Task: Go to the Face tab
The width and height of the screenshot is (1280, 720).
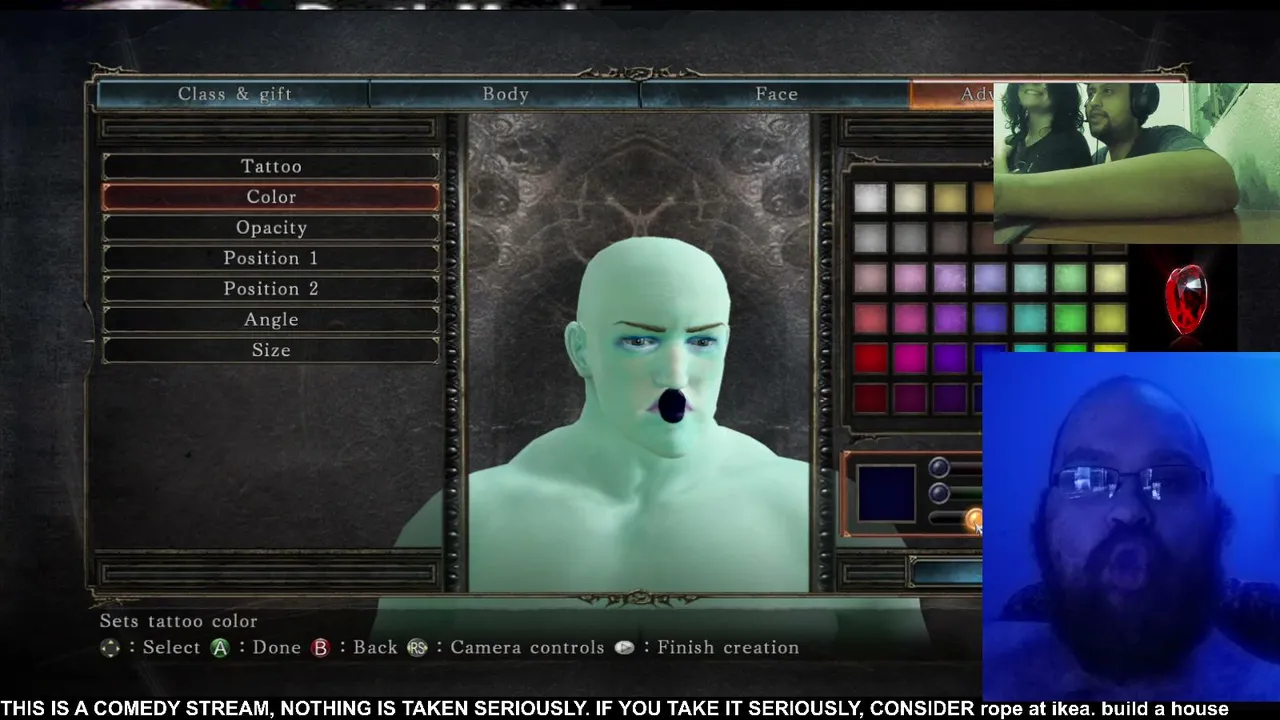Action: [x=776, y=94]
